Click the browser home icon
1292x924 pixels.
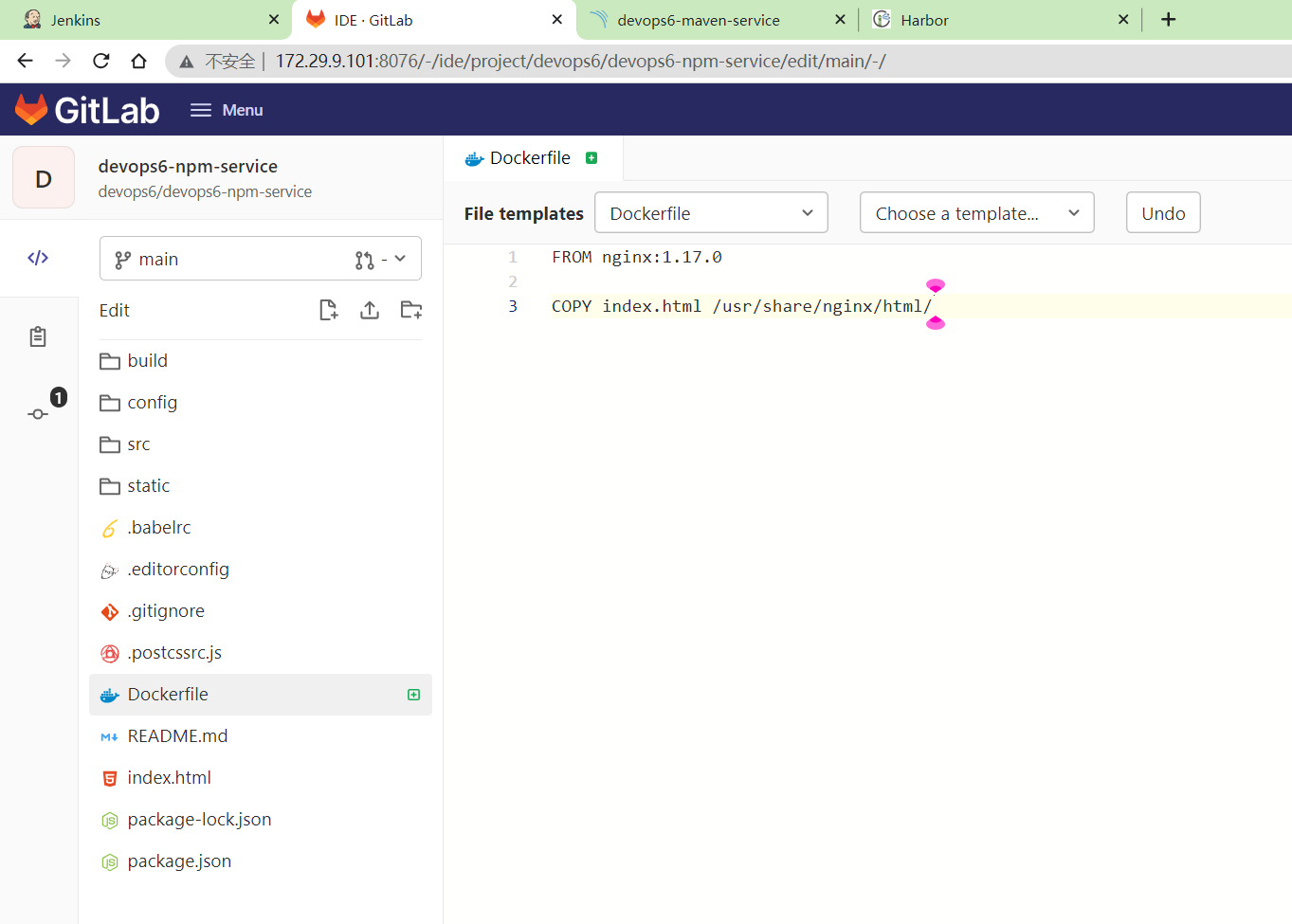(139, 61)
